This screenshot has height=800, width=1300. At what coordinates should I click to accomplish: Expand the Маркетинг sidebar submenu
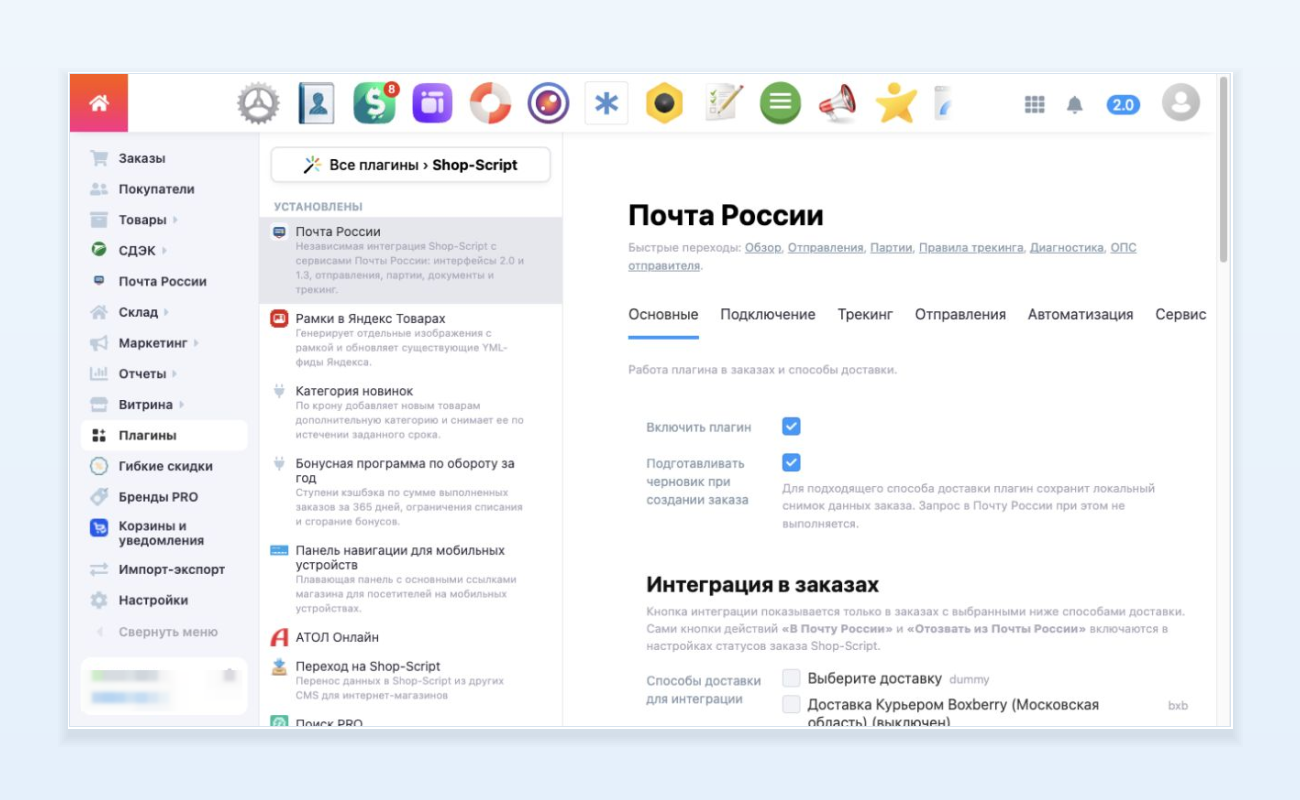(196, 343)
